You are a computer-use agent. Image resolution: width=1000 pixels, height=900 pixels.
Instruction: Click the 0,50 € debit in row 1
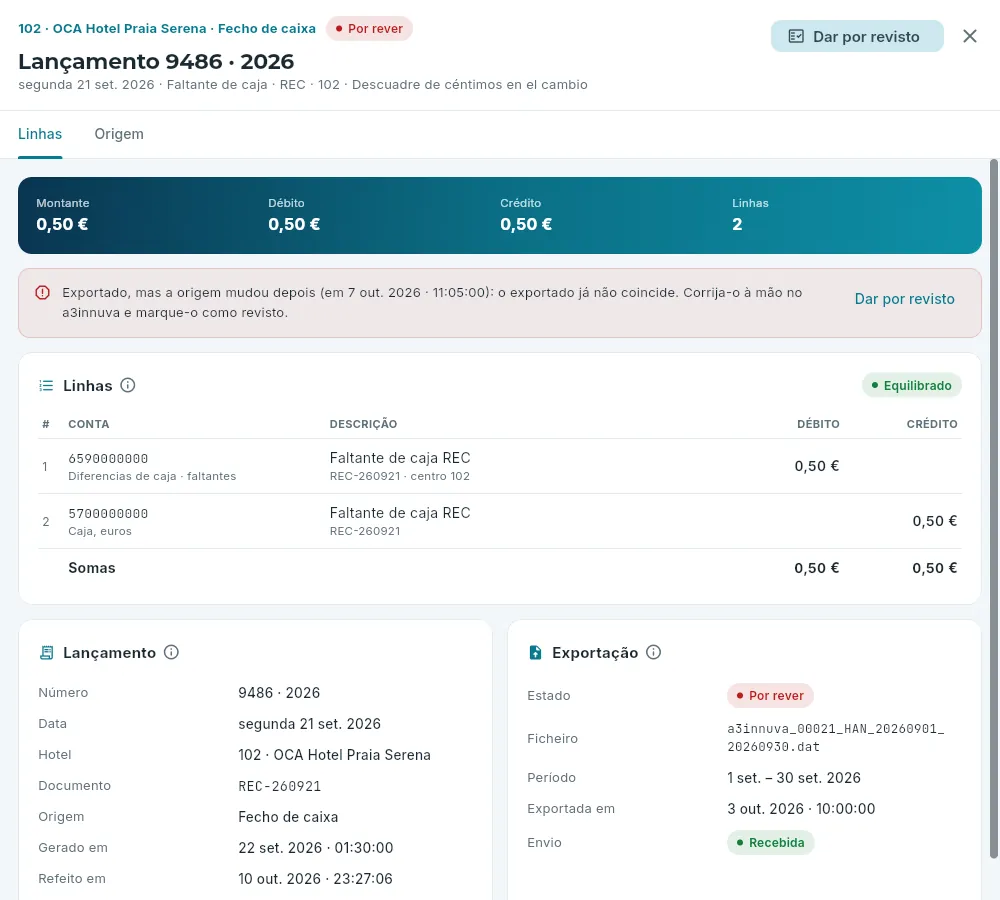click(x=816, y=466)
